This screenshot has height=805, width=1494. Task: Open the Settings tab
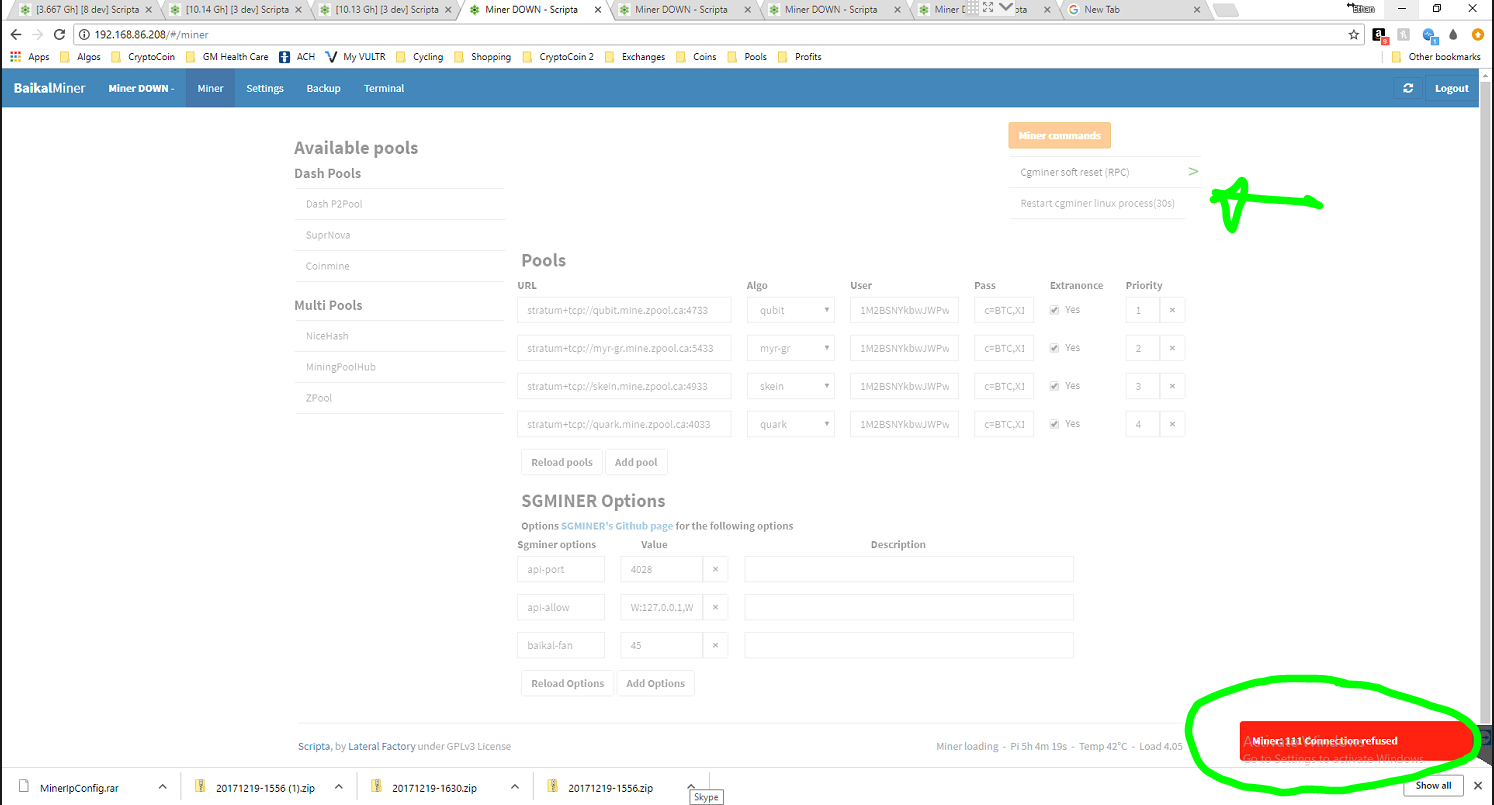pyautogui.click(x=265, y=88)
